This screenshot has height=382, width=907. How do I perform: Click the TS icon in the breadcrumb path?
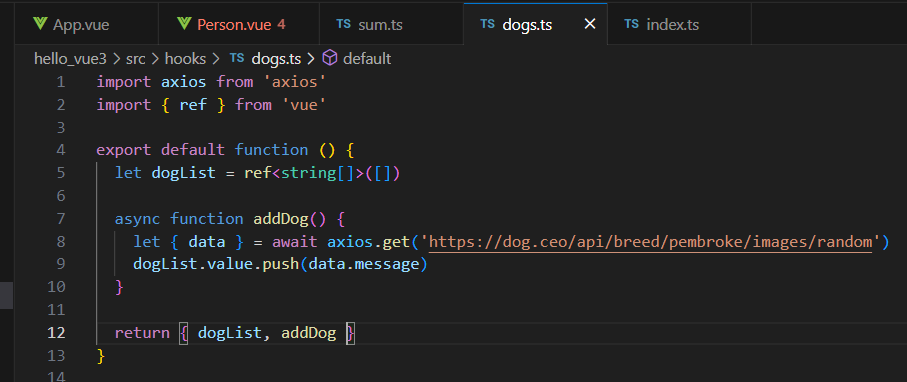coord(237,58)
